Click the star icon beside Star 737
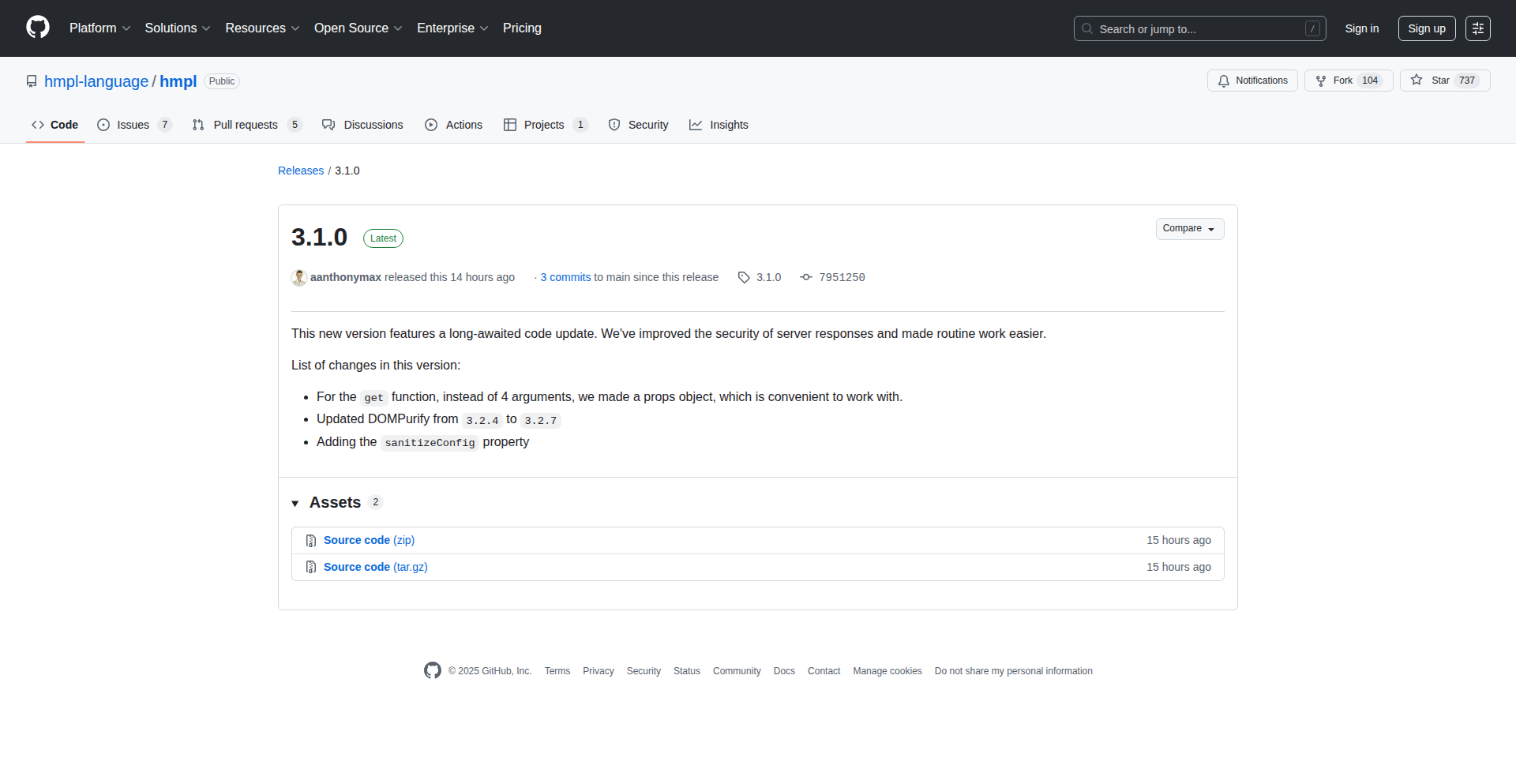This screenshot has width=1516, height=784. [x=1416, y=81]
